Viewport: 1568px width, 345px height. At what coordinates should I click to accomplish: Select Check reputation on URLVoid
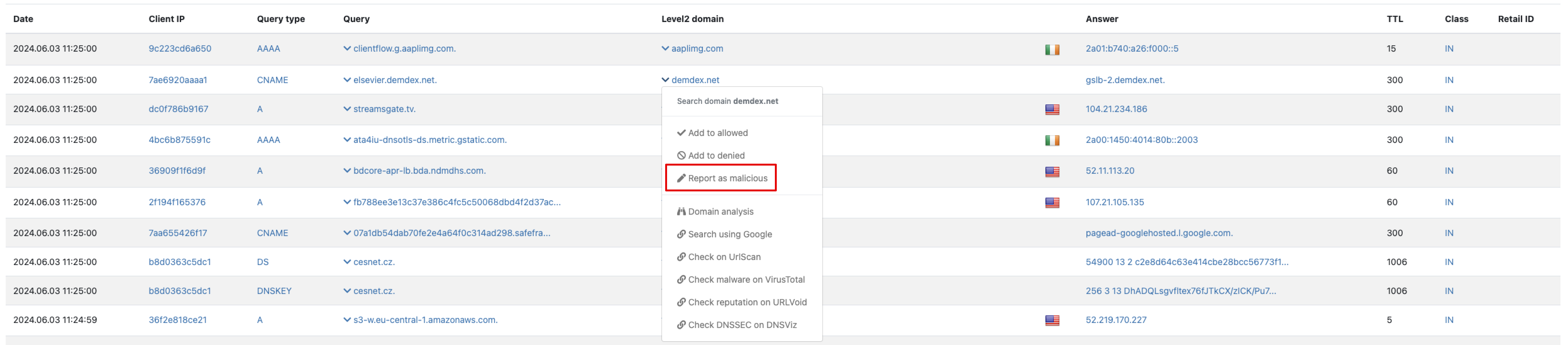[742, 302]
